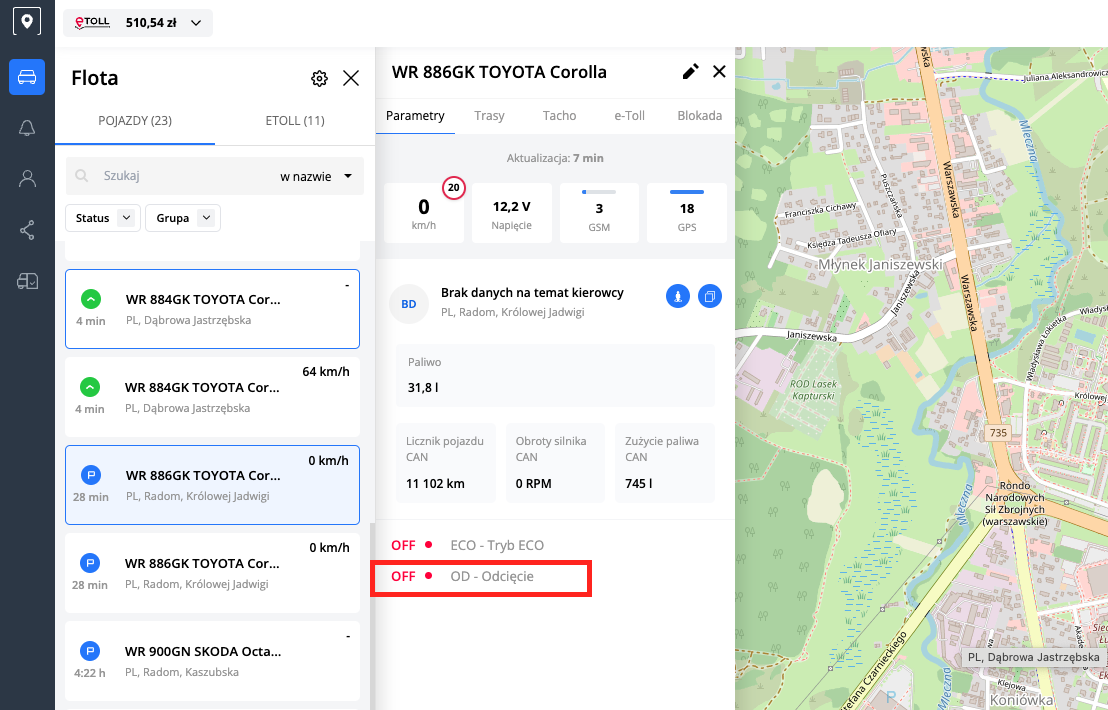Image resolution: width=1108 pixels, height=710 pixels.
Task: Click the green moving status icon on 64 km/h card
Action: coord(90,387)
